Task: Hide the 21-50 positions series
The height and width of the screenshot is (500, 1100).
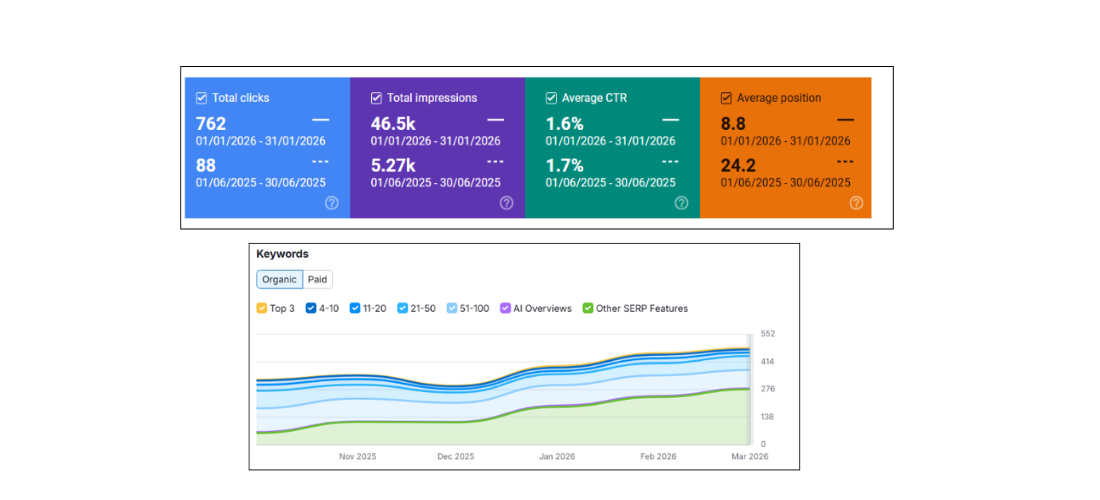Action: click(402, 309)
